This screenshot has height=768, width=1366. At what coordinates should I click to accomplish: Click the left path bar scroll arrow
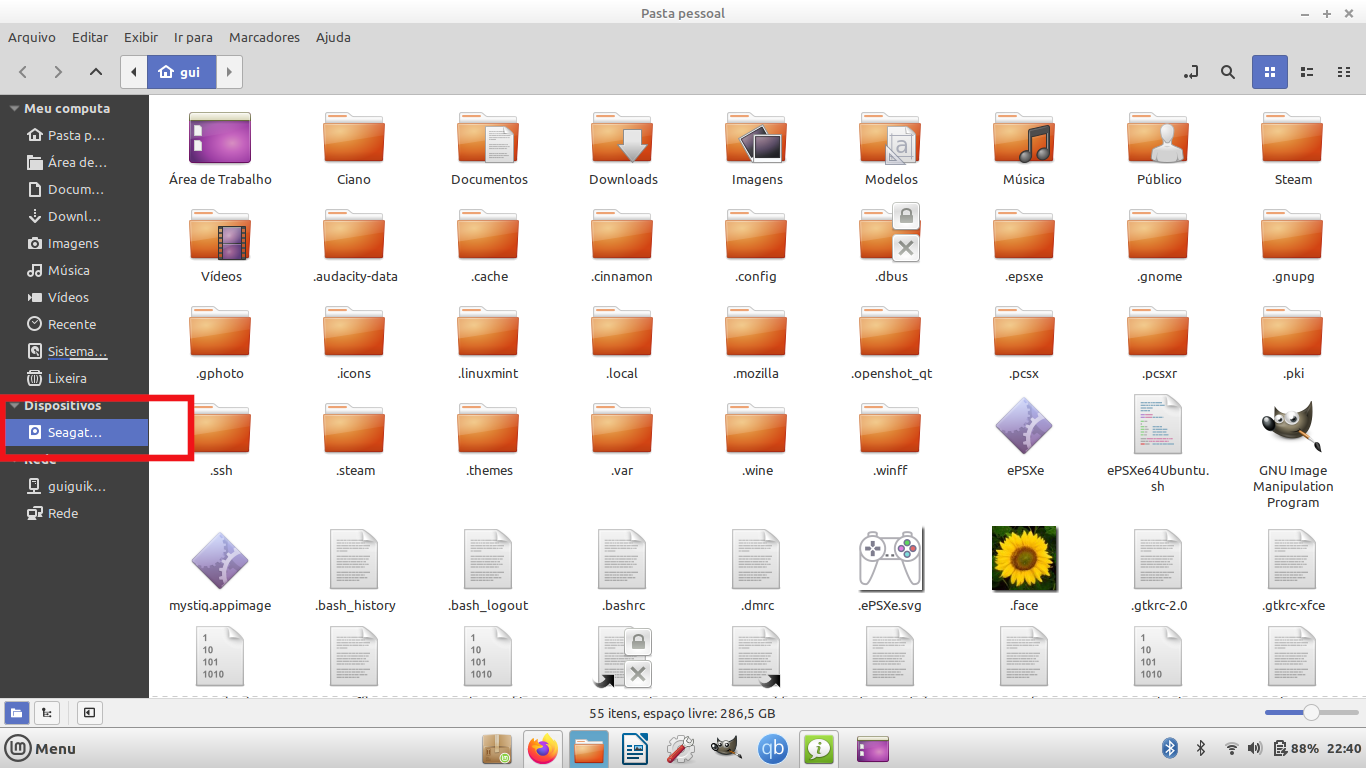[134, 72]
